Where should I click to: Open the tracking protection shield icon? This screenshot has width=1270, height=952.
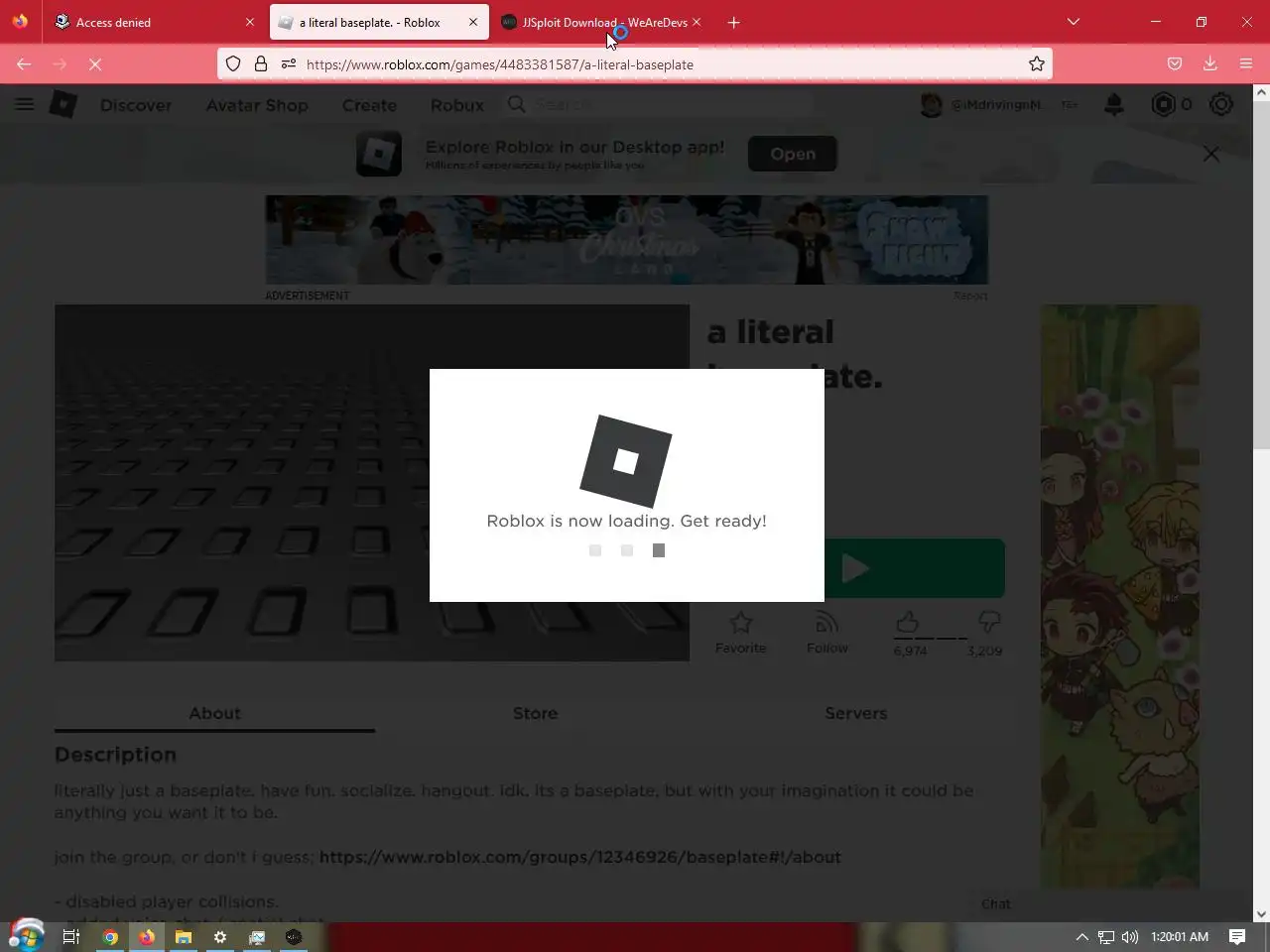(233, 63)
